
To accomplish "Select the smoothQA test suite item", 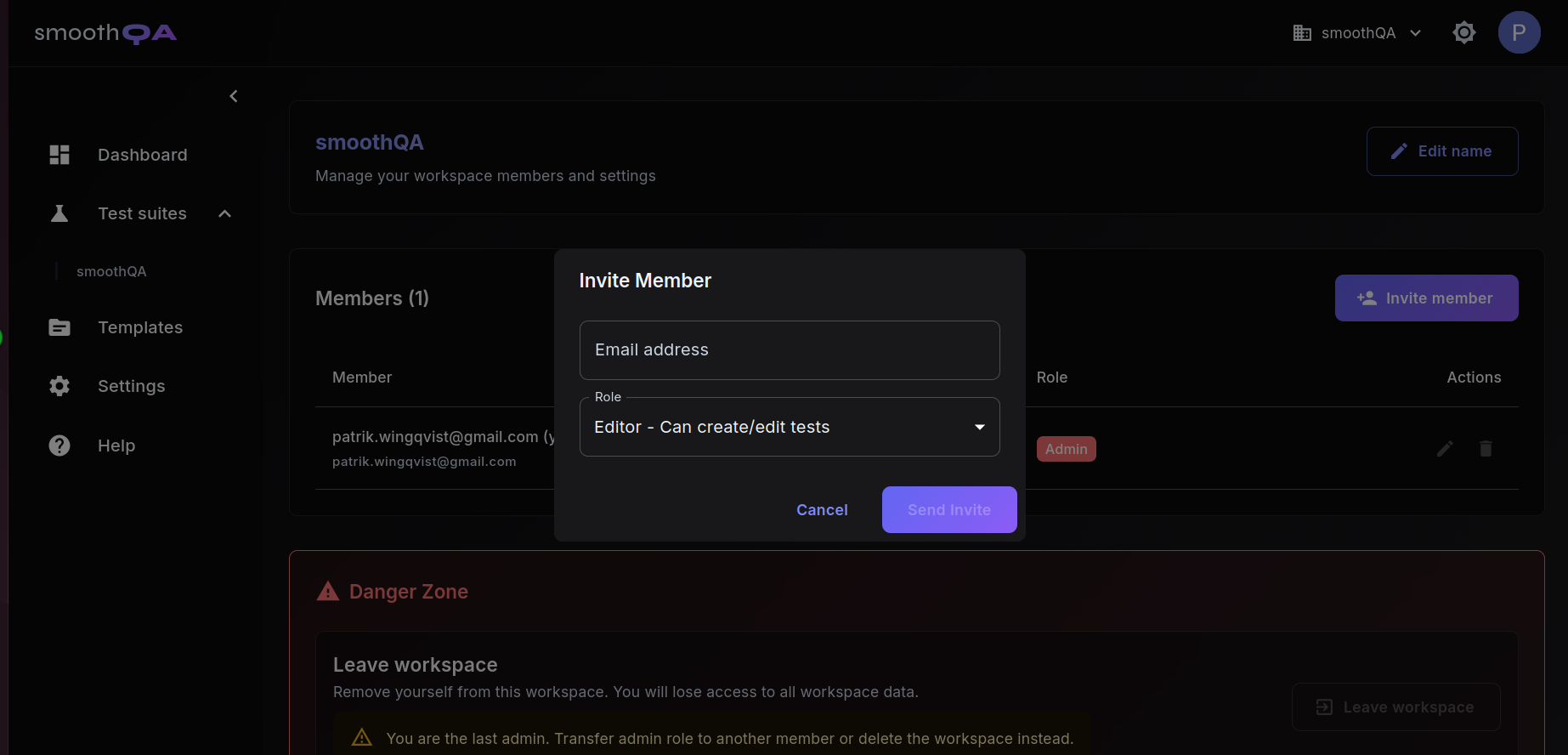I will tap(111, 271).
